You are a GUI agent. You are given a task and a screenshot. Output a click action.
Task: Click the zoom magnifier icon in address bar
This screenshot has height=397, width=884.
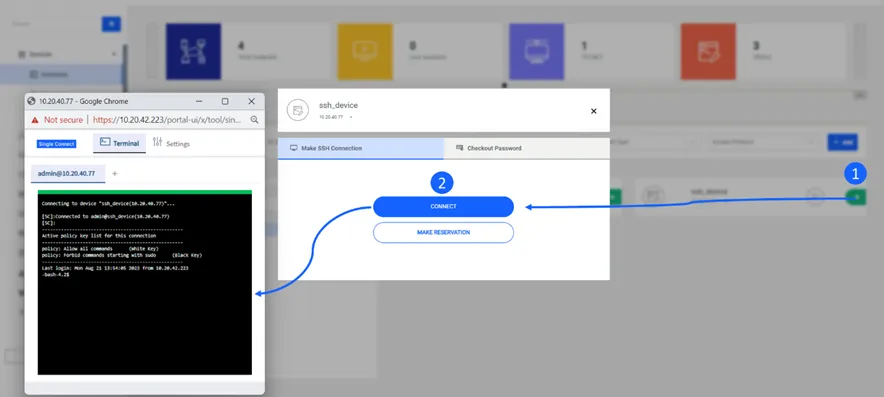tap(254, 120)
